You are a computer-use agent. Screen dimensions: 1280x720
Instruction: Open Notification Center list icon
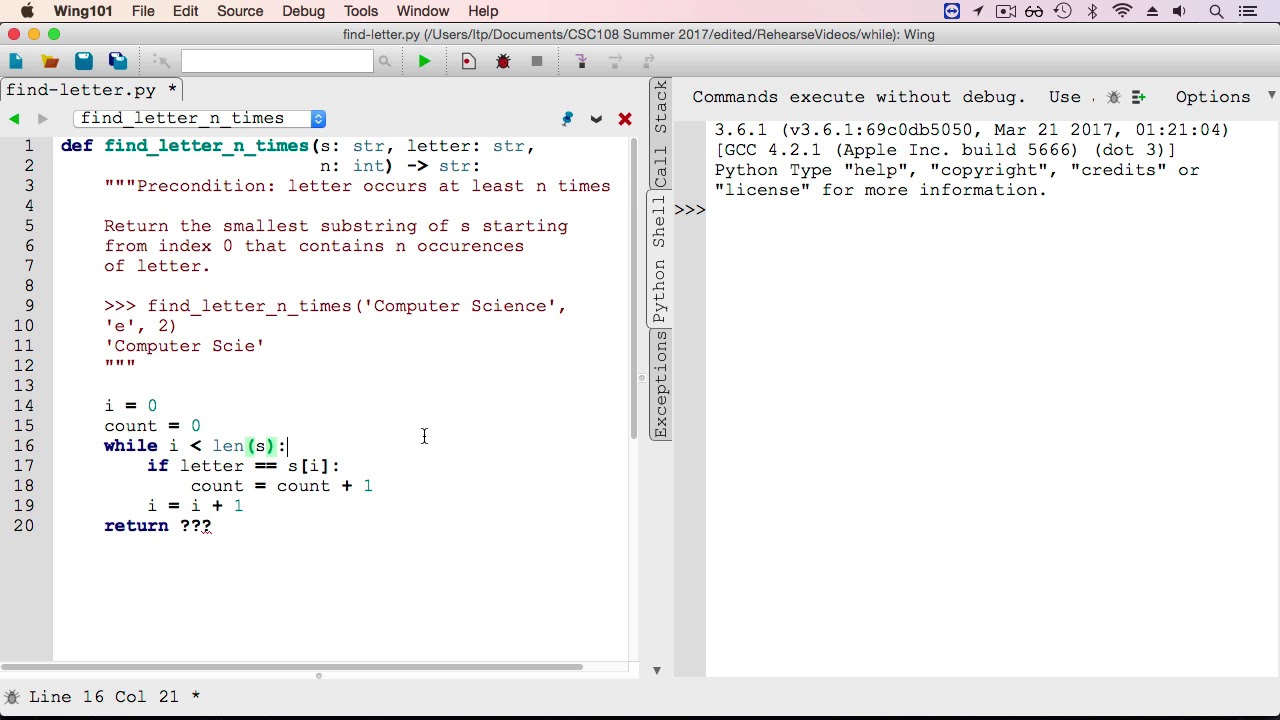point(1247,11)
